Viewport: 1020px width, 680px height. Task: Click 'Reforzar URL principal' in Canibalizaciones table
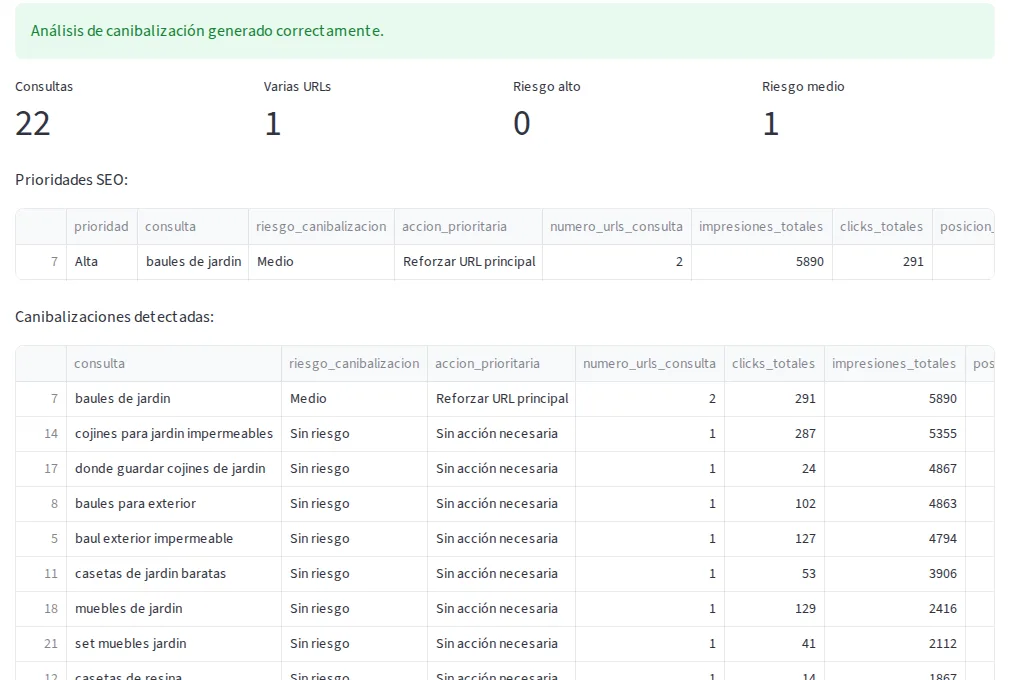point(501,398)
